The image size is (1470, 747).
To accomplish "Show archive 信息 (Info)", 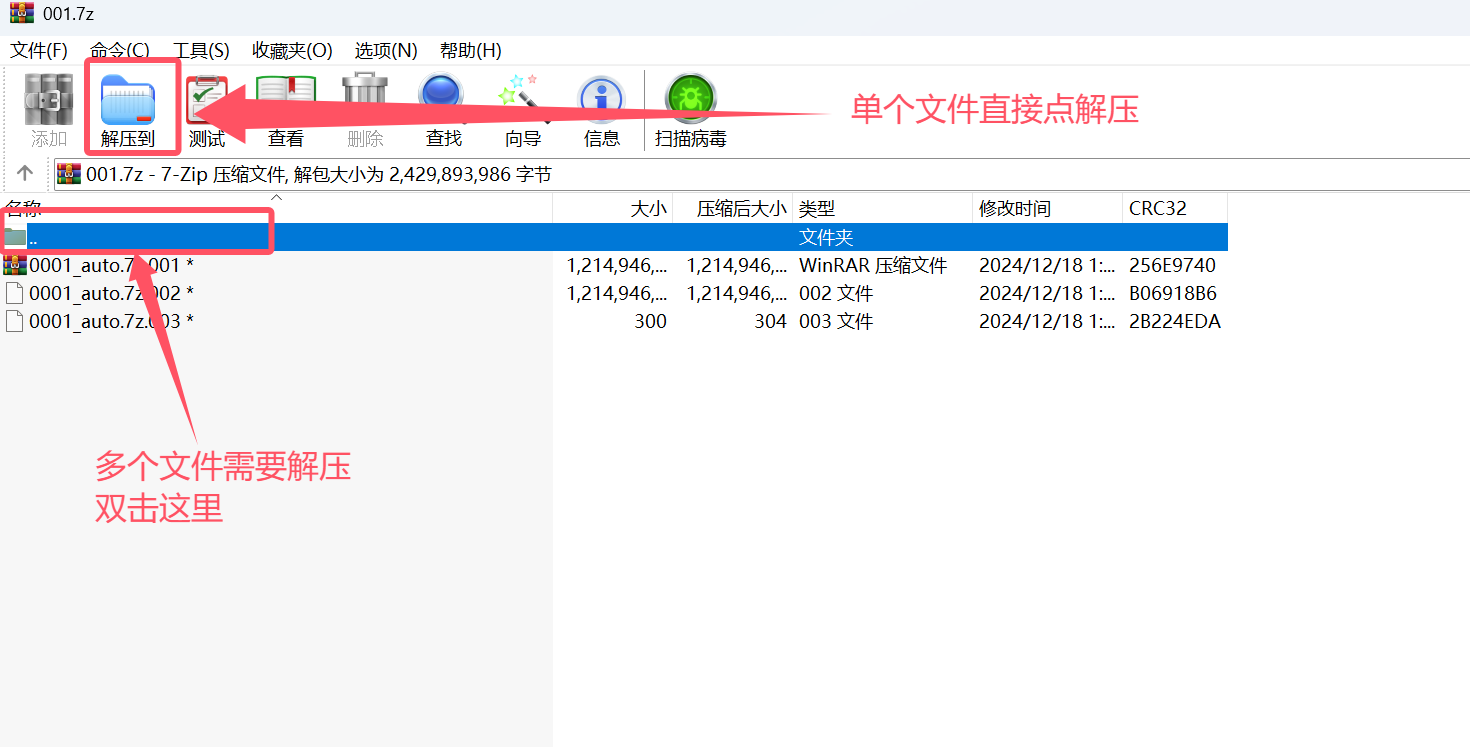I will coord(601,105).
